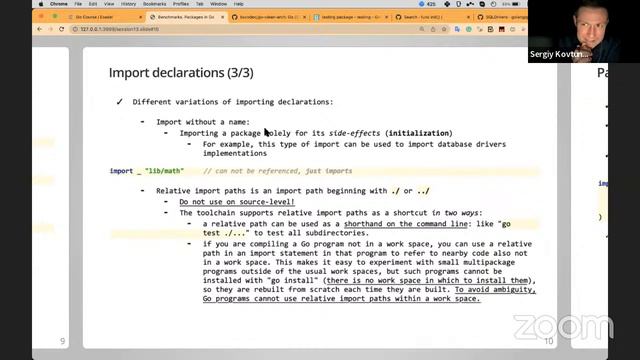Click 'shorthand on the command line' underlined text

(x=405, y=224)
